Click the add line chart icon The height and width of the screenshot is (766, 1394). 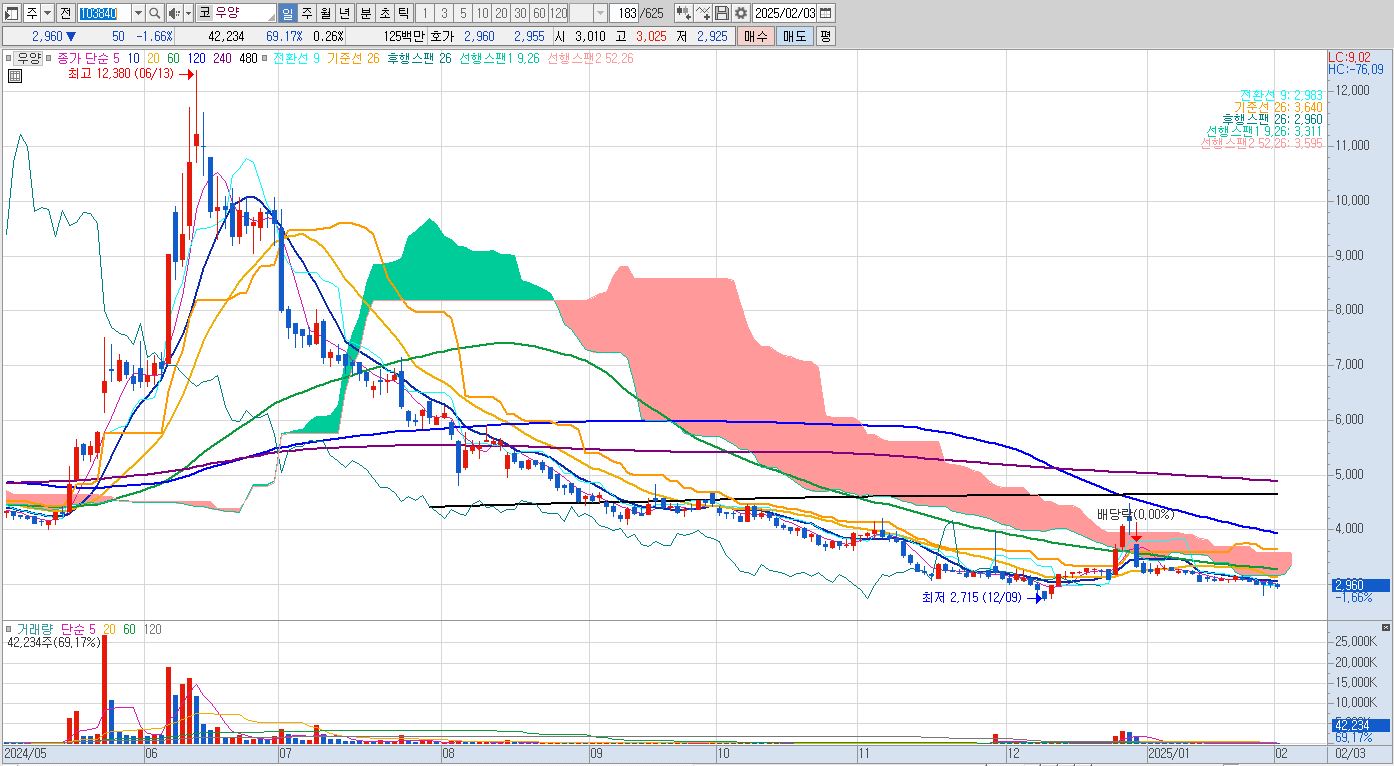pyautogui.click(x=703, y=13)
